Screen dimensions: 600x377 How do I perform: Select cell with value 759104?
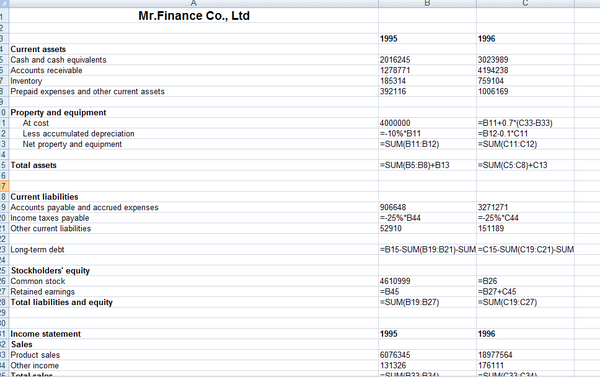tap(491, 81)
